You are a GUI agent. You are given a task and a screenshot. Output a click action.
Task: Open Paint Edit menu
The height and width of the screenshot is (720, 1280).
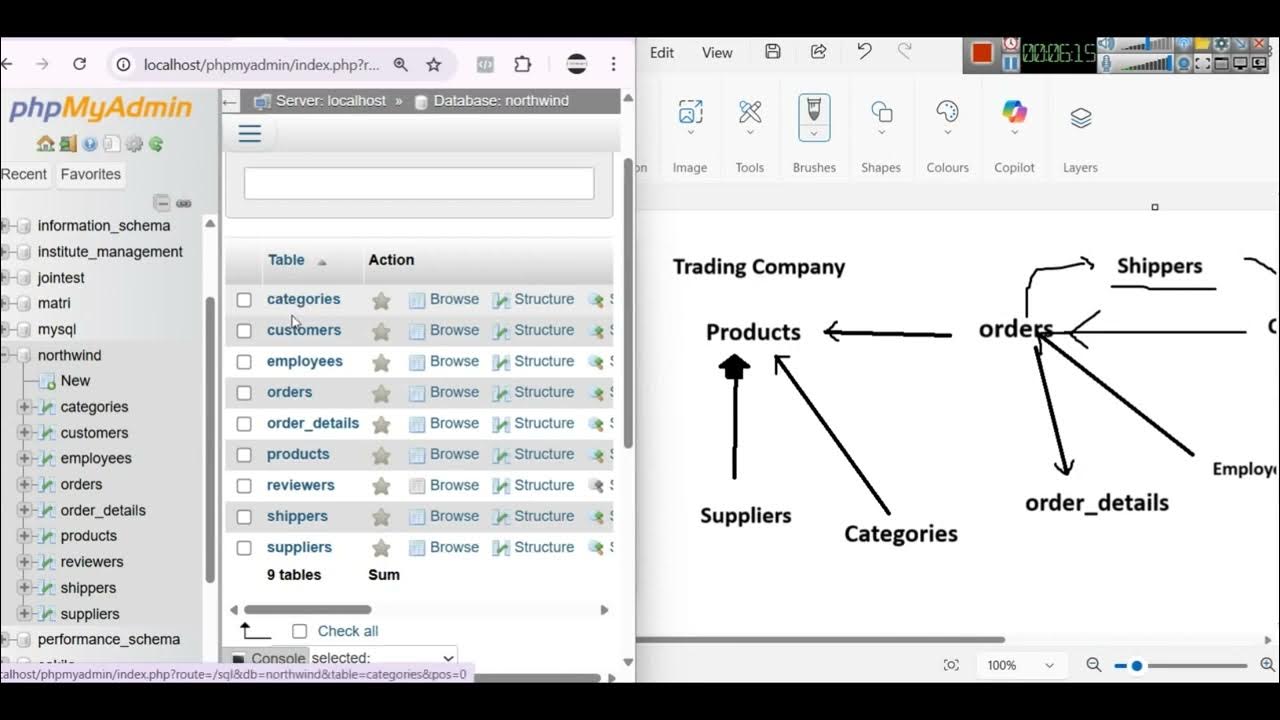[662, 52]
